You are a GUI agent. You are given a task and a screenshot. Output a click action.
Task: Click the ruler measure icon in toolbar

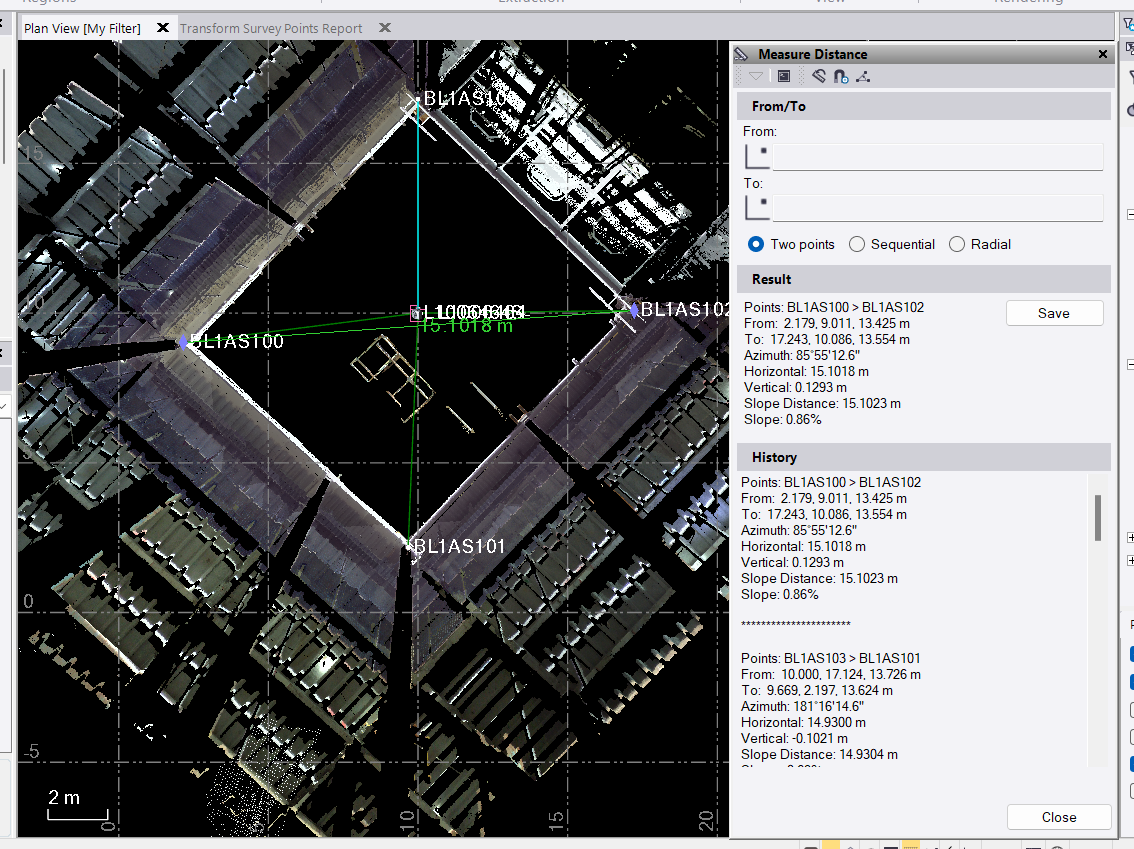point(819,76)
